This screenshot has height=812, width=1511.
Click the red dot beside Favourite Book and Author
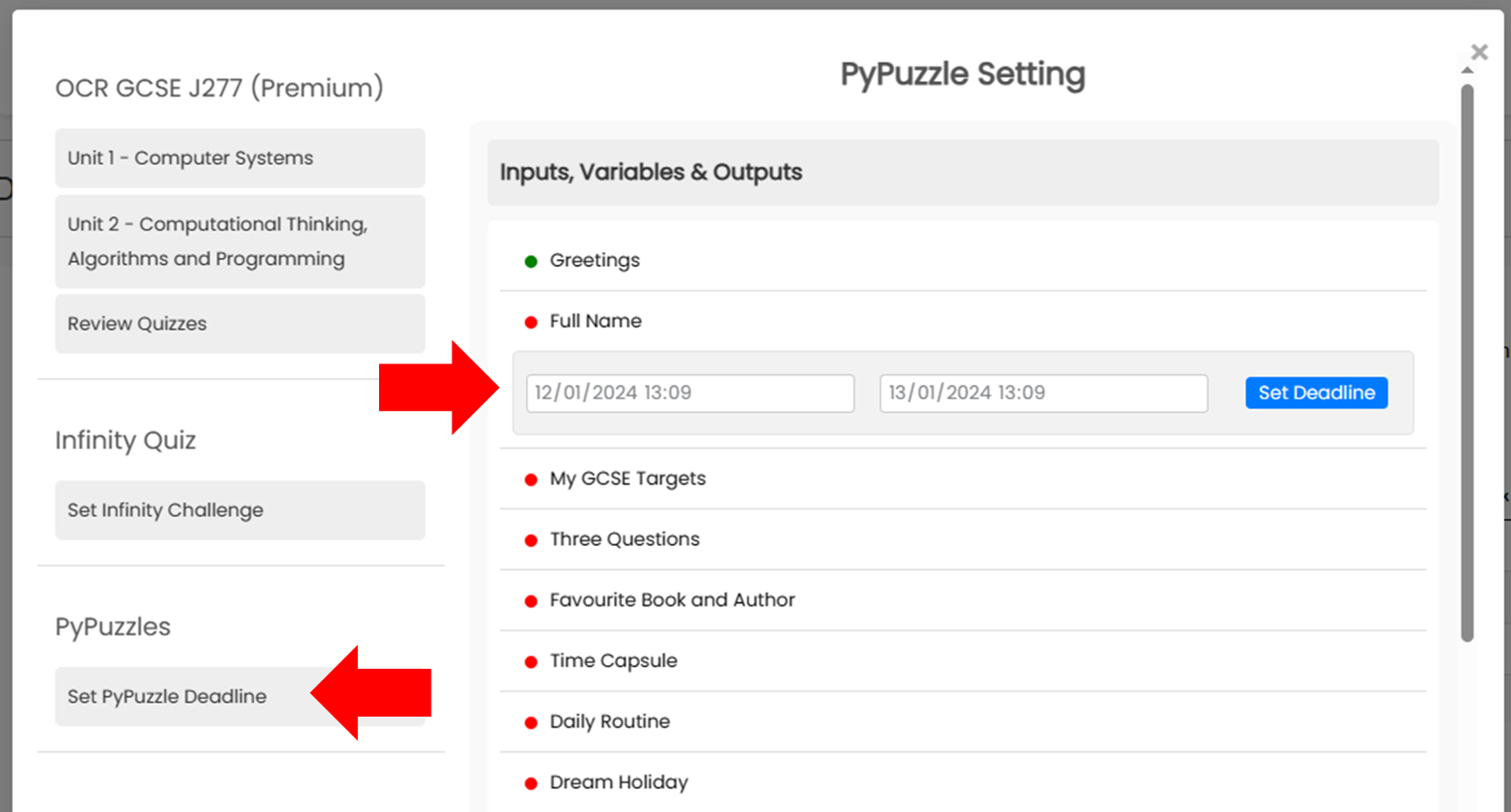click(x=531, y=601)
